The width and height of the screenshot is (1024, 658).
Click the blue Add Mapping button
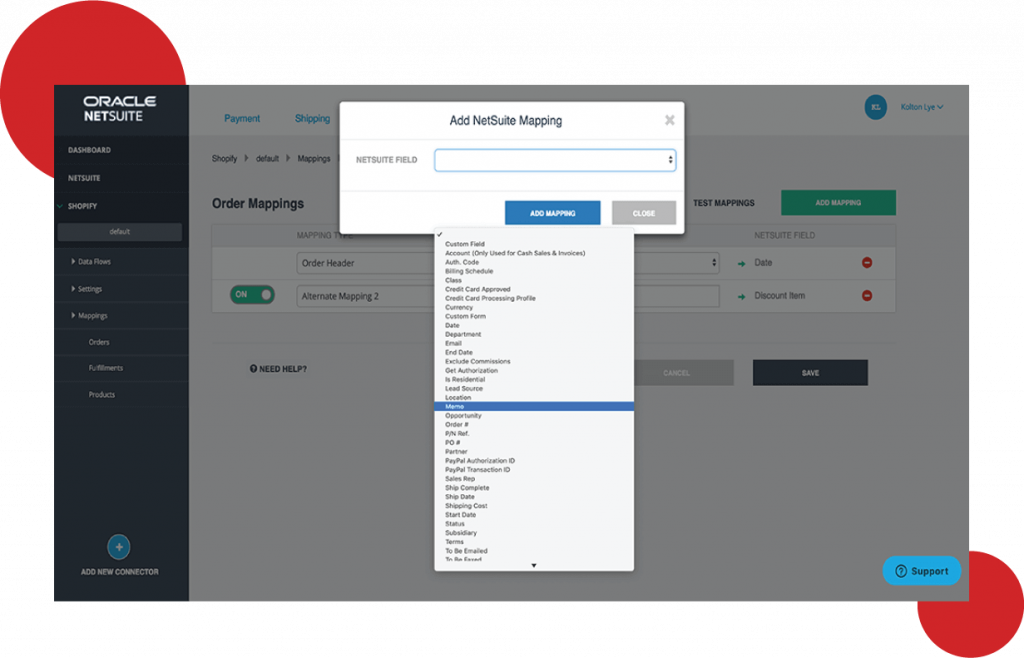coord(552,213)
